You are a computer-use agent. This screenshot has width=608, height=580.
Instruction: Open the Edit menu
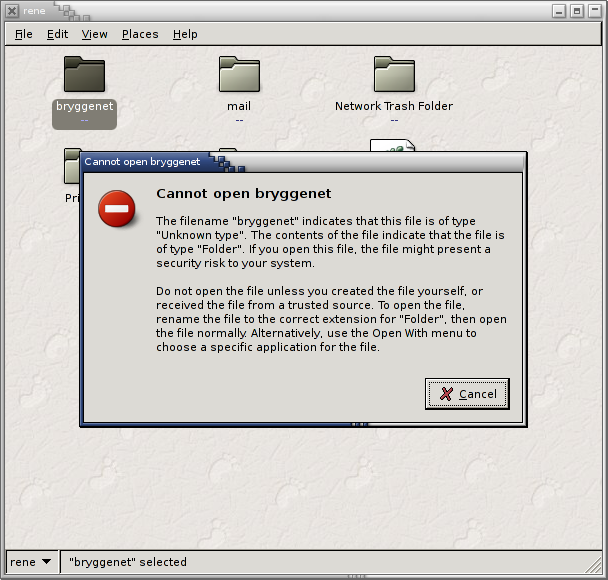(x=57, y=34)
